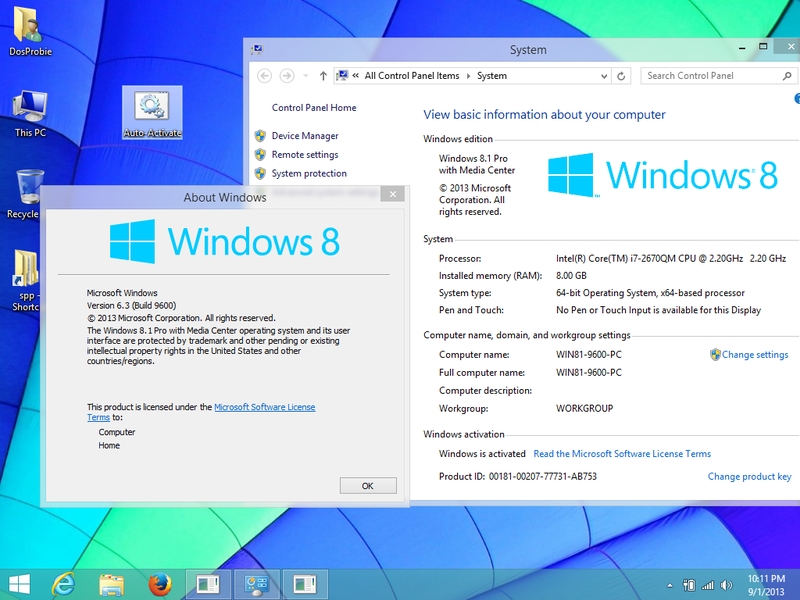The image size is (800, 600).
Task: Click the Remote settings shield icon
Action: 260,155
